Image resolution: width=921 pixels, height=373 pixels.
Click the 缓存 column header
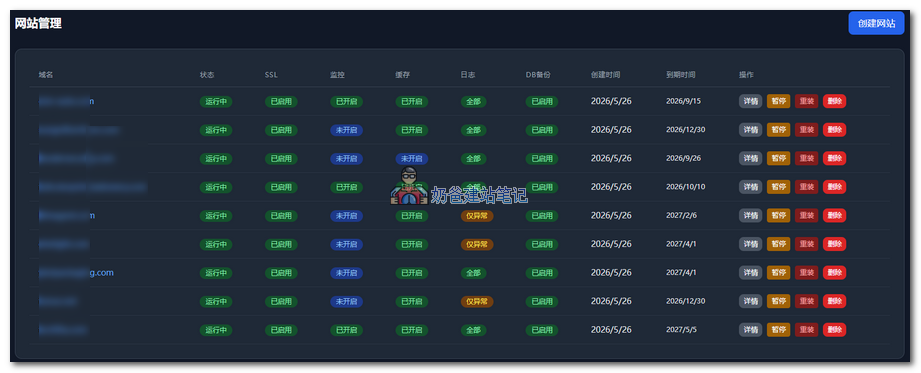(x=402, y=75)
